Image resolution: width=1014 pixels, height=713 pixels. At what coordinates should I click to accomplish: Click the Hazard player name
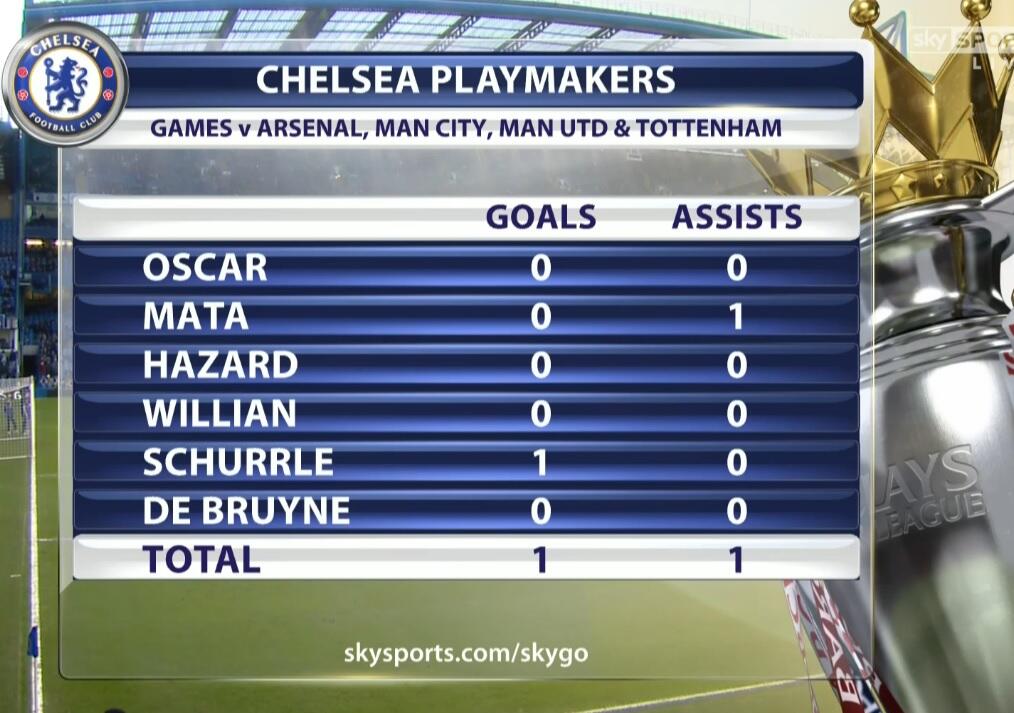(220, 365)
